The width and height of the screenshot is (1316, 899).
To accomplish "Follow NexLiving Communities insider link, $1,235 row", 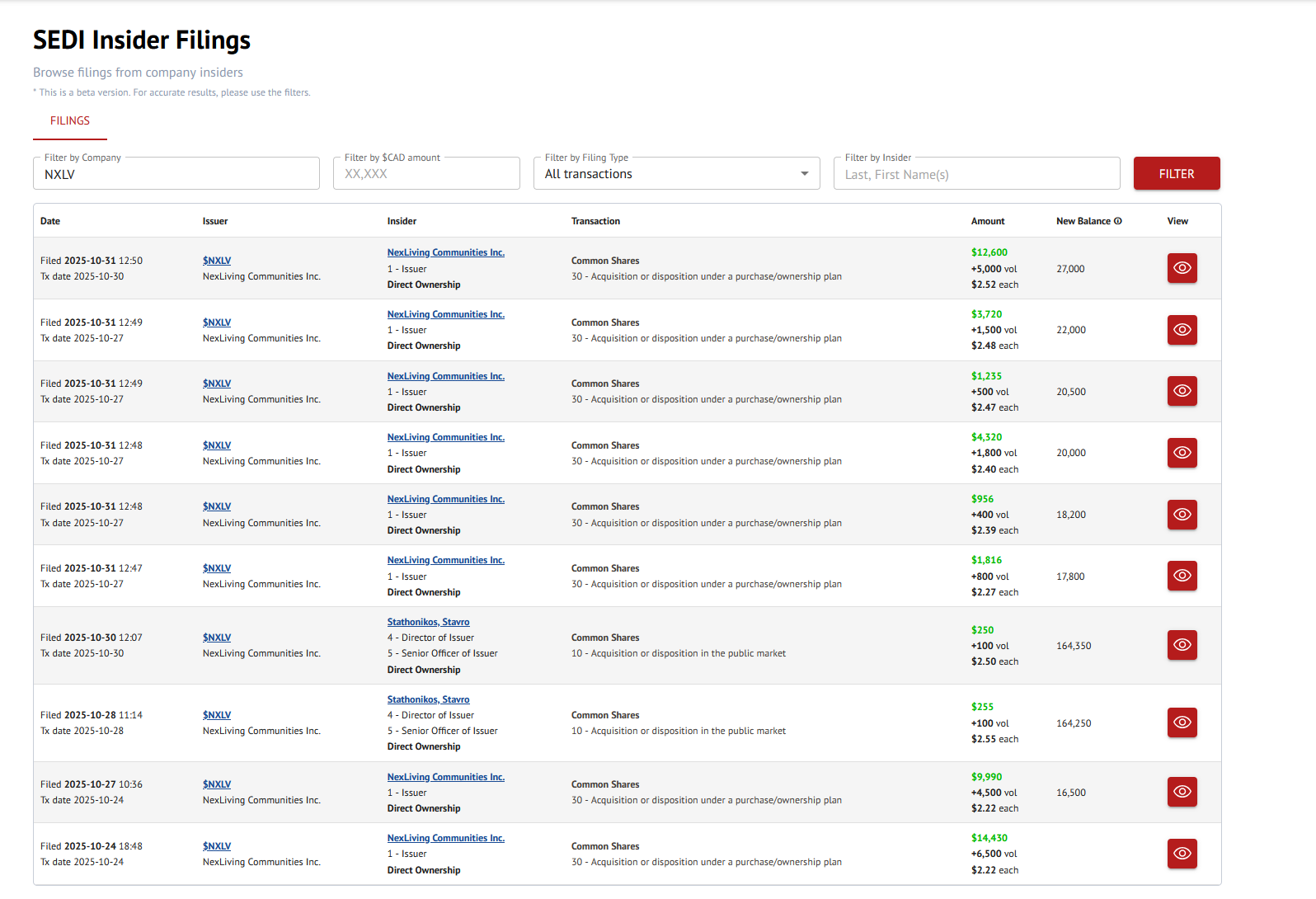I will point(446,376).
